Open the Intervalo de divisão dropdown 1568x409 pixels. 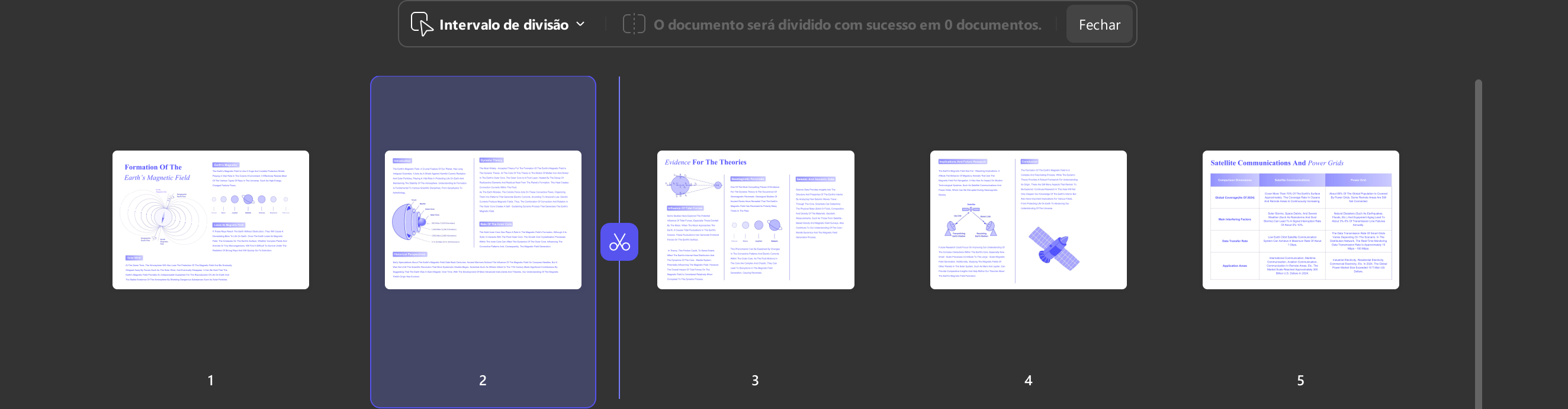click(499, 24)
